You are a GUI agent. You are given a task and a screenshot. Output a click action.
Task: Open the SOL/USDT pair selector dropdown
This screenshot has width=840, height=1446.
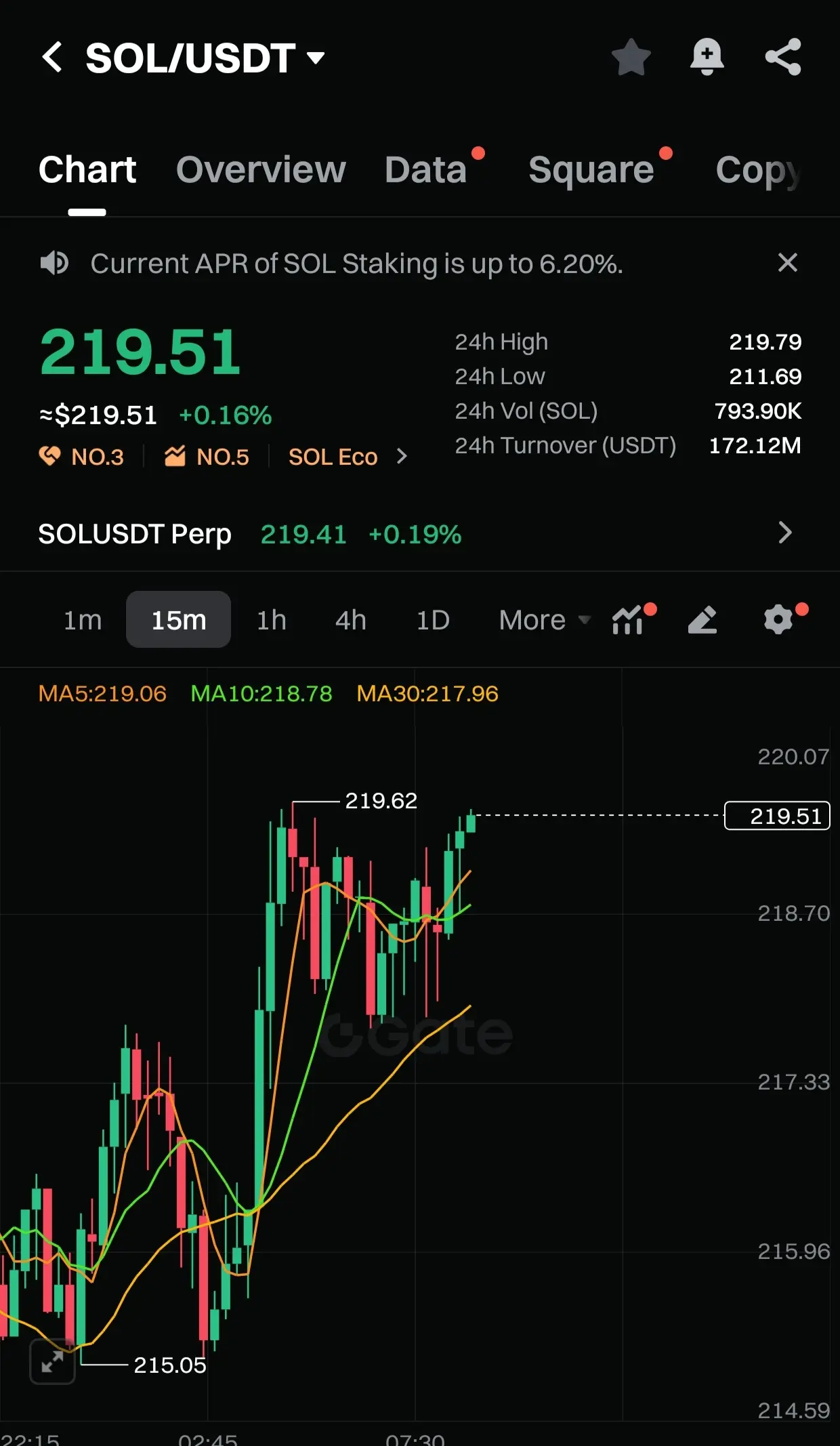(205, 58)
